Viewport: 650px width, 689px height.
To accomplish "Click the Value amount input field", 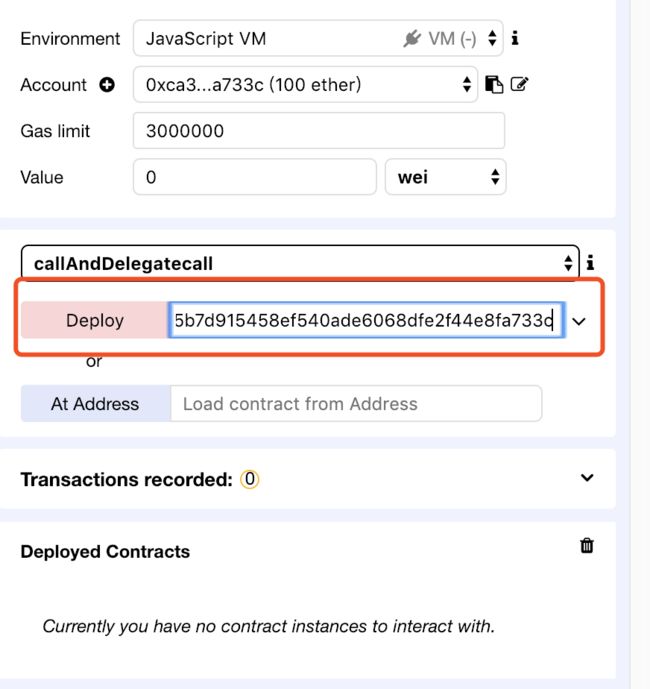I will (255, 177).
